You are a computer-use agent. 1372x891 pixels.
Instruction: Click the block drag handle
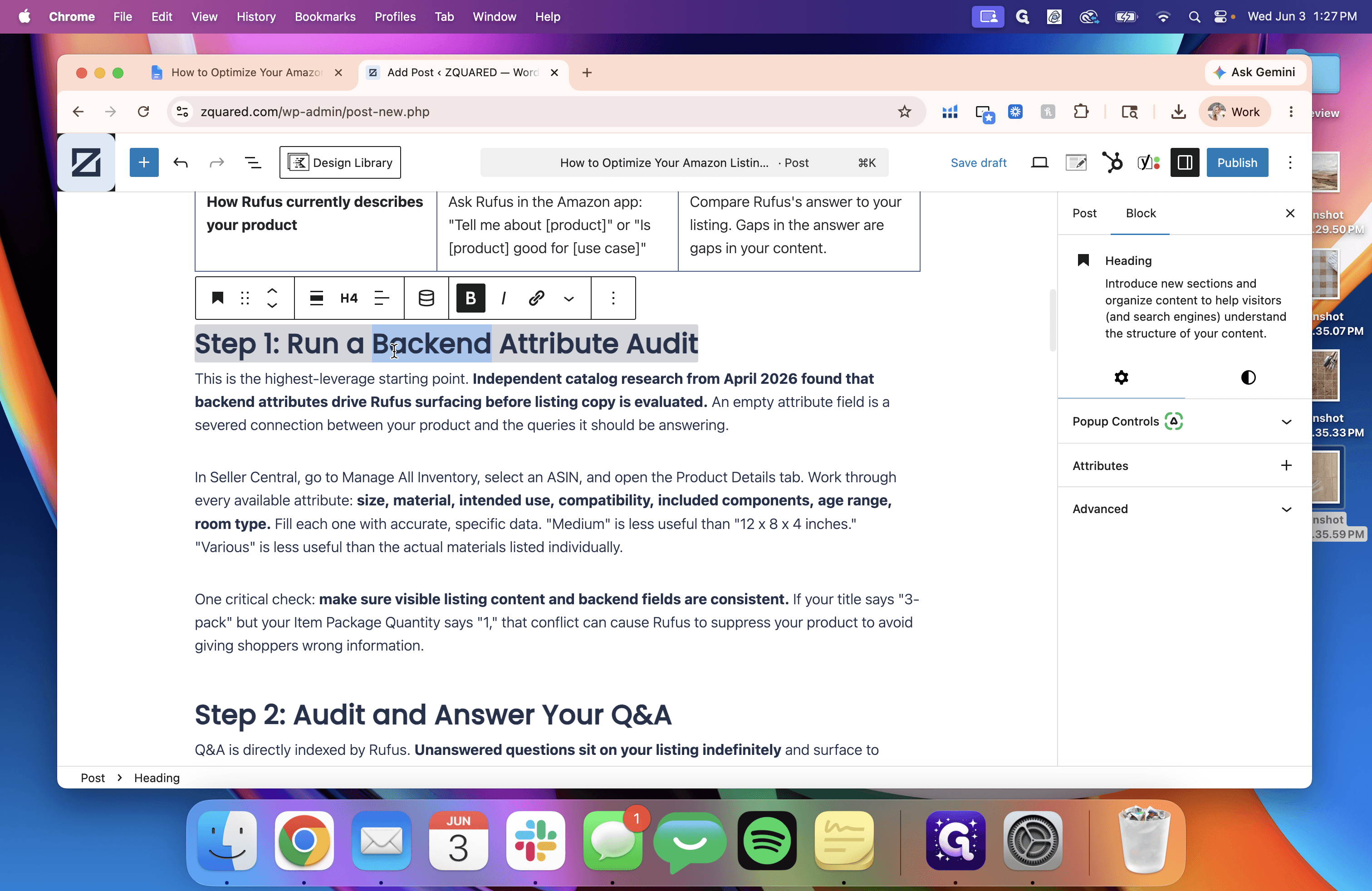coord(245,298)
